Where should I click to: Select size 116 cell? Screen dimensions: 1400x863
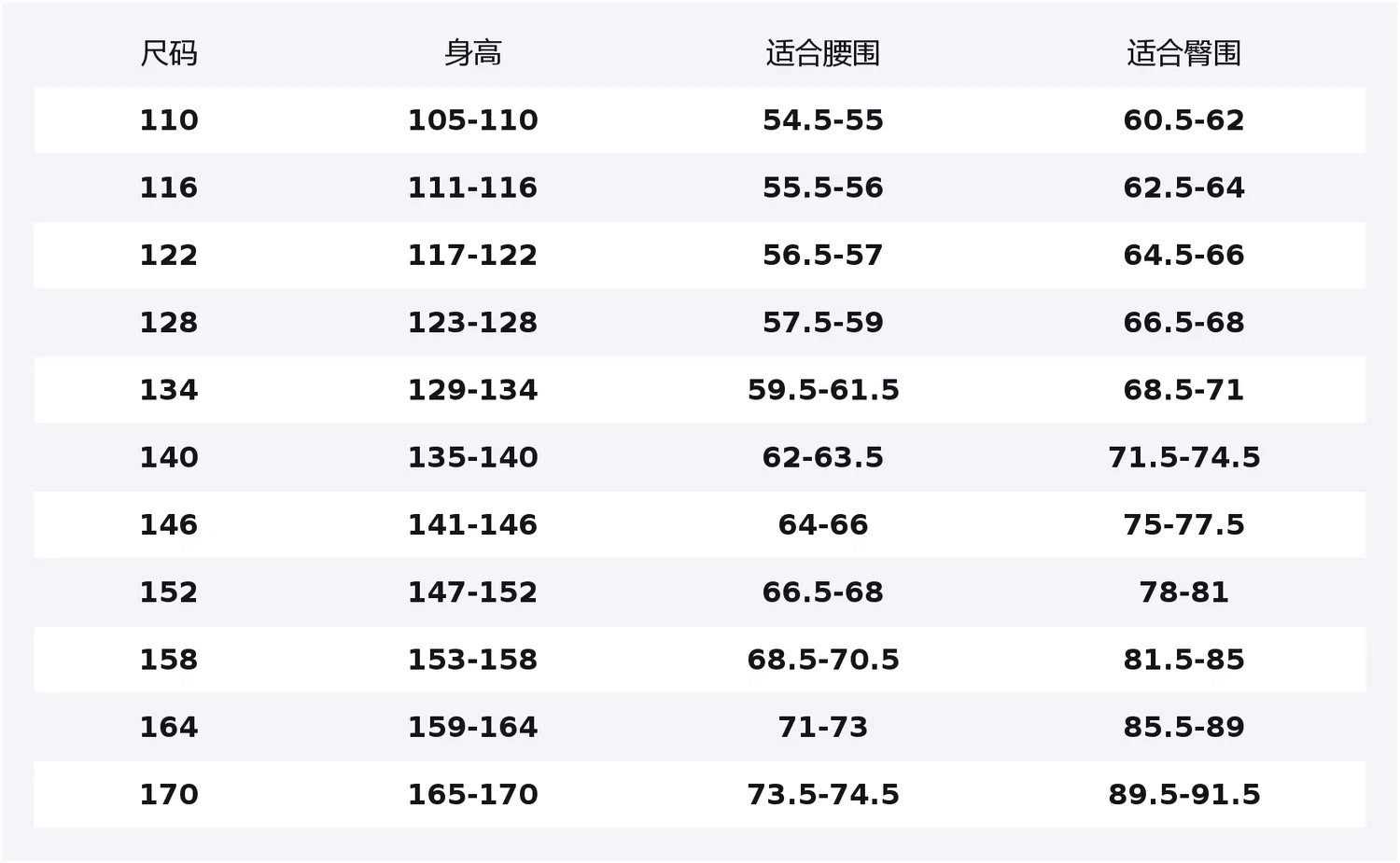169,188
